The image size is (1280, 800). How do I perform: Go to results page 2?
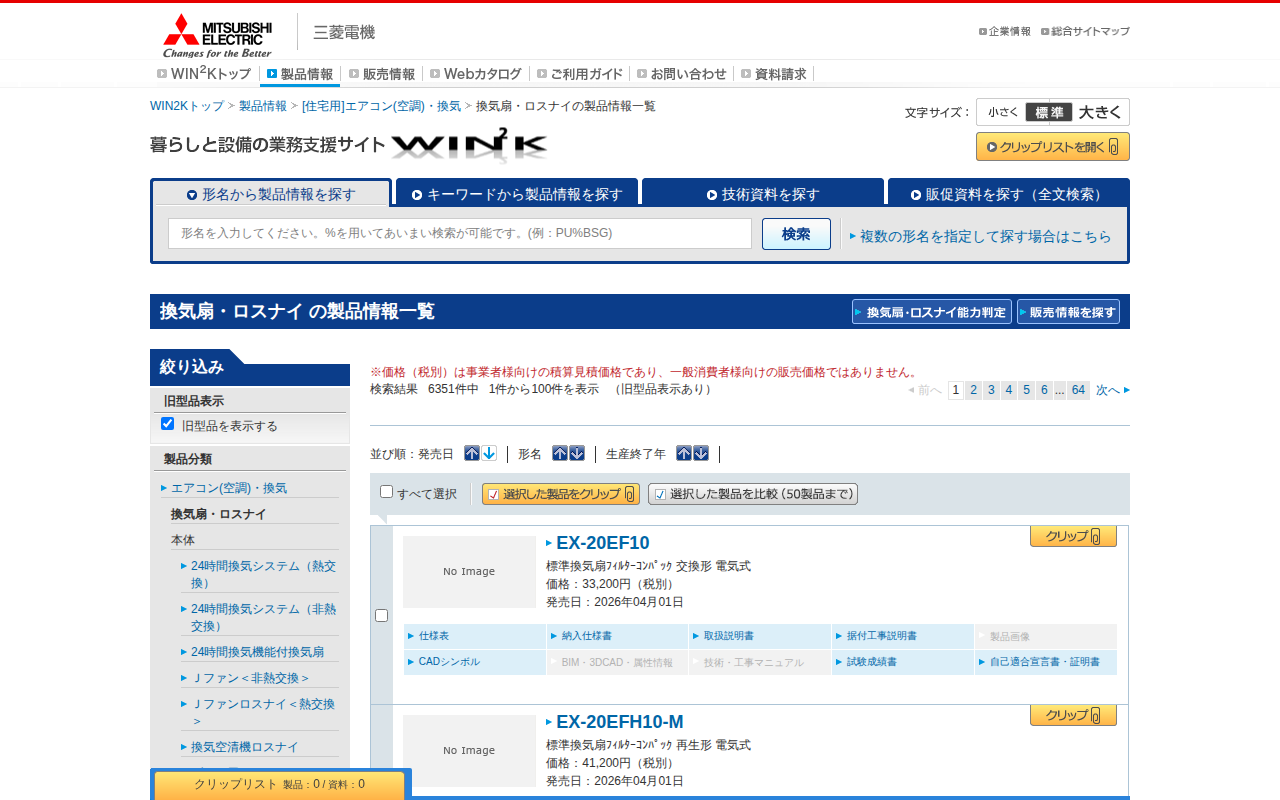tap(973, 390)
